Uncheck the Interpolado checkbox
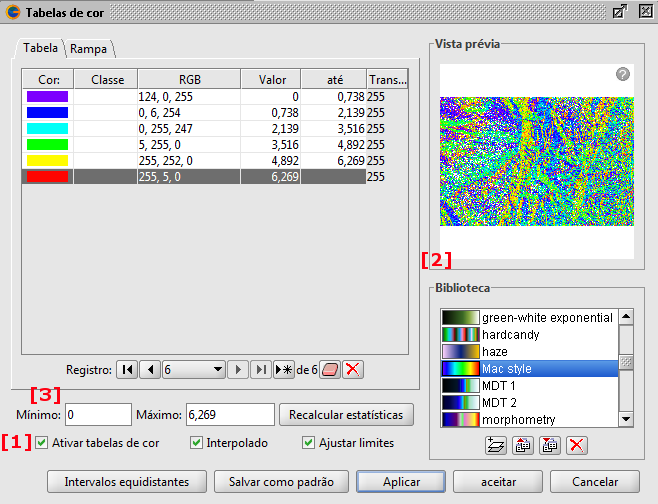Screen dimensions: 658x504 tap(196, 443)
